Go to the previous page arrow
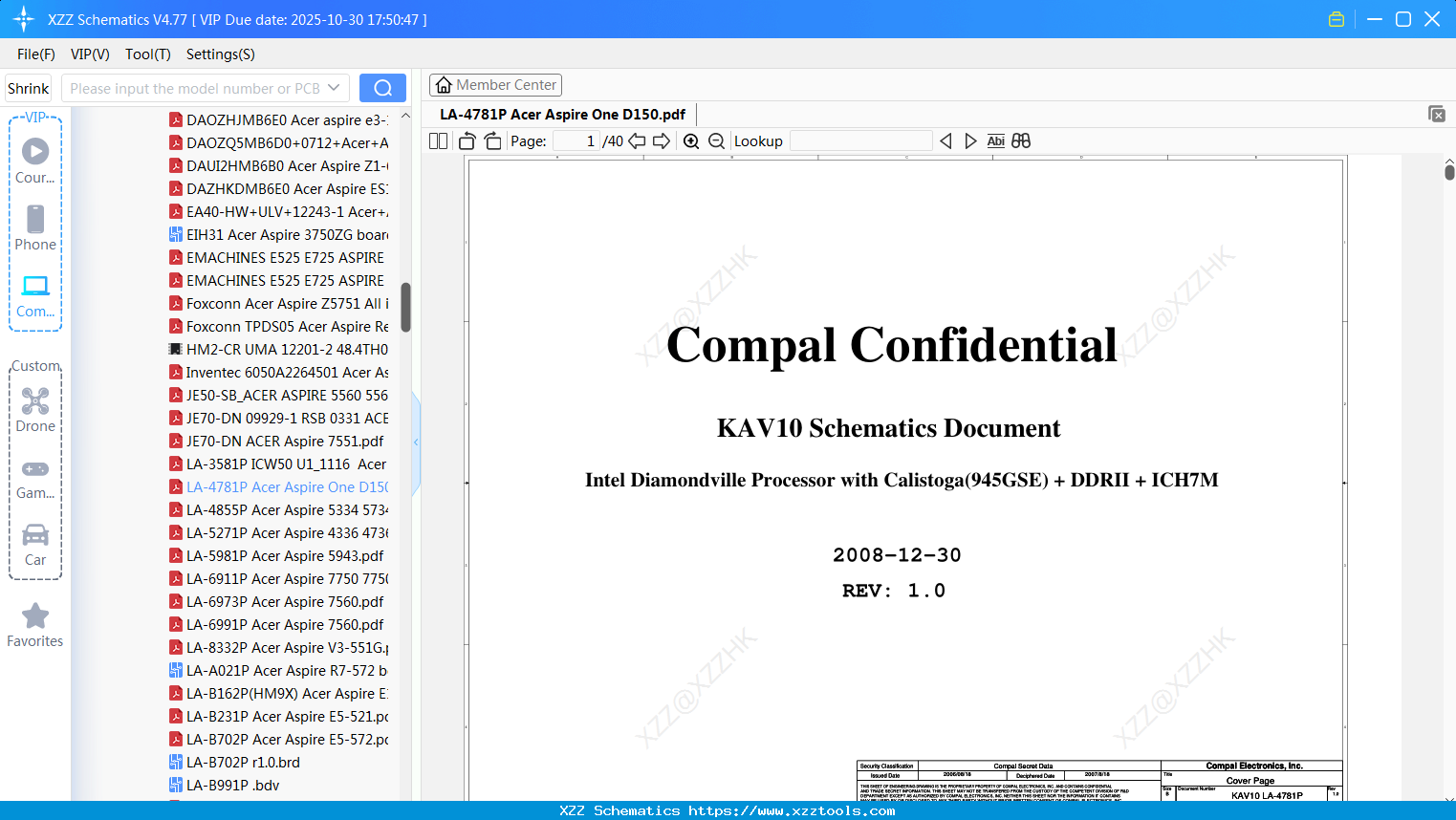Screen dimensions: 1456x820 [637, 141]
